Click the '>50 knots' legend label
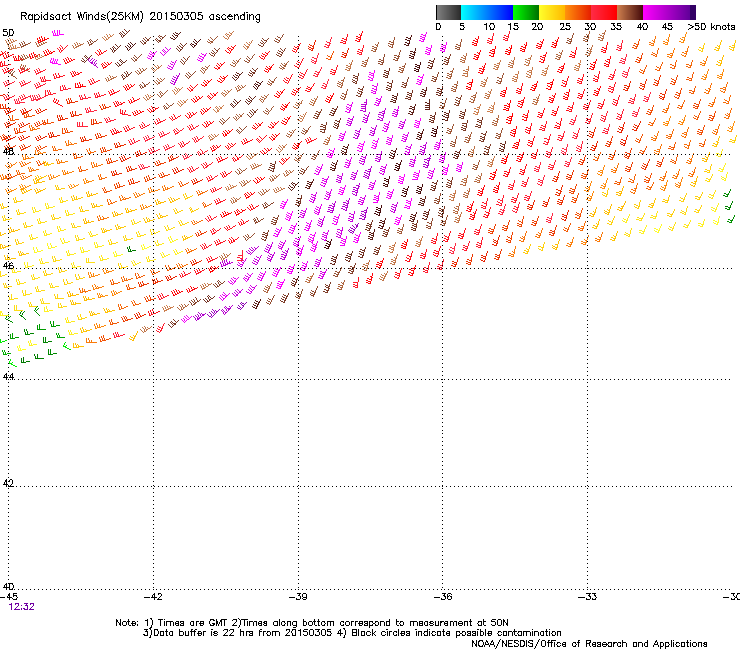Image resolution: width=740 pixels, height=650 pixels. [x=711, y=27]
